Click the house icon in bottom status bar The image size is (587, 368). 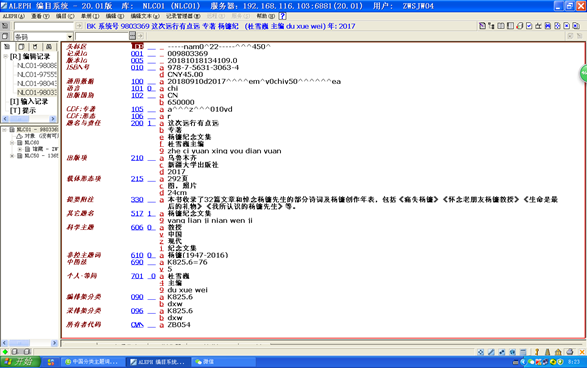pyautogui.click(x=558, y=352)
